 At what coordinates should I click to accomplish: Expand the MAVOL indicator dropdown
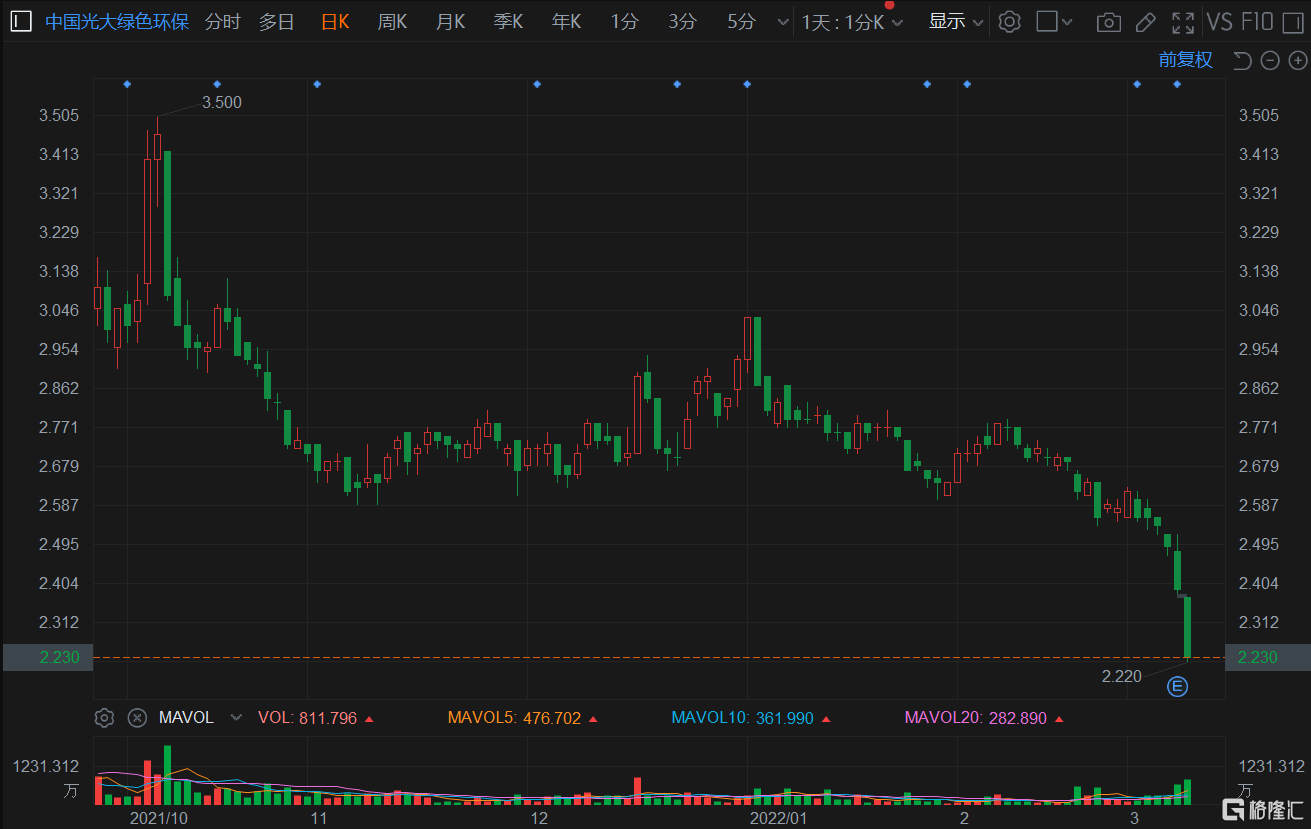tap(236, 718)
